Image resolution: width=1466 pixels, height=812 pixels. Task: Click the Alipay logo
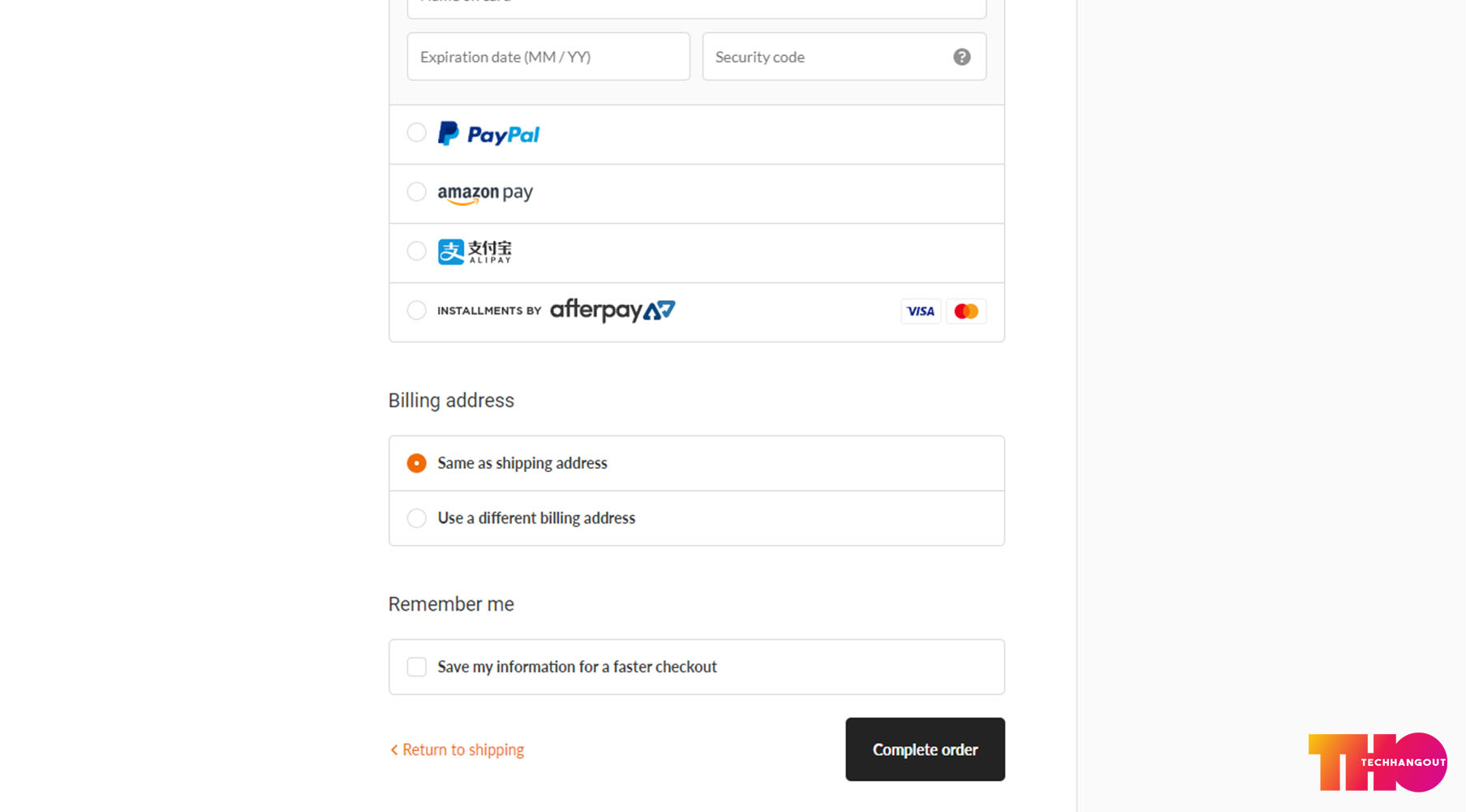click(x=475, y=251)
